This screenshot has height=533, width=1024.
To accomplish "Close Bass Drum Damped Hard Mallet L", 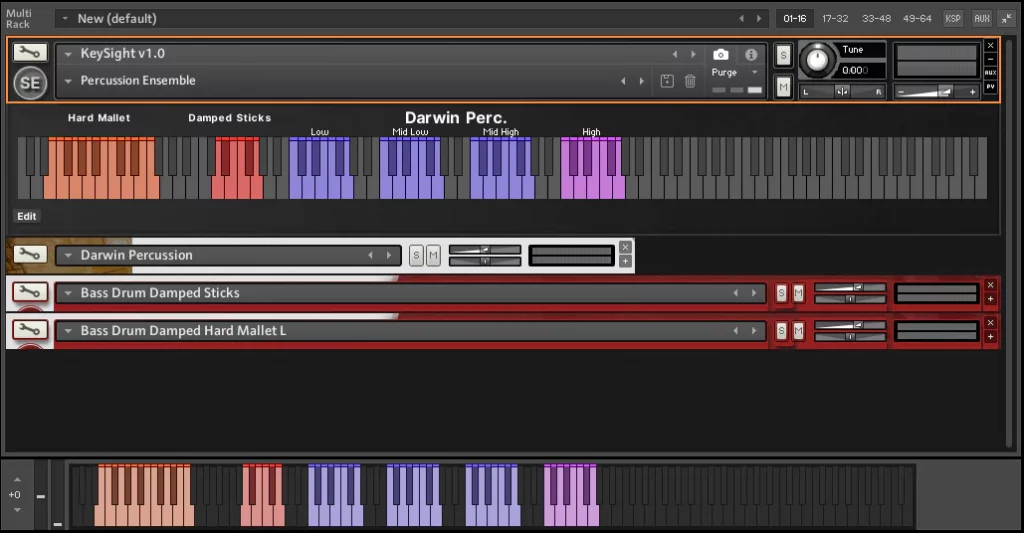I will tap(990, 323).
